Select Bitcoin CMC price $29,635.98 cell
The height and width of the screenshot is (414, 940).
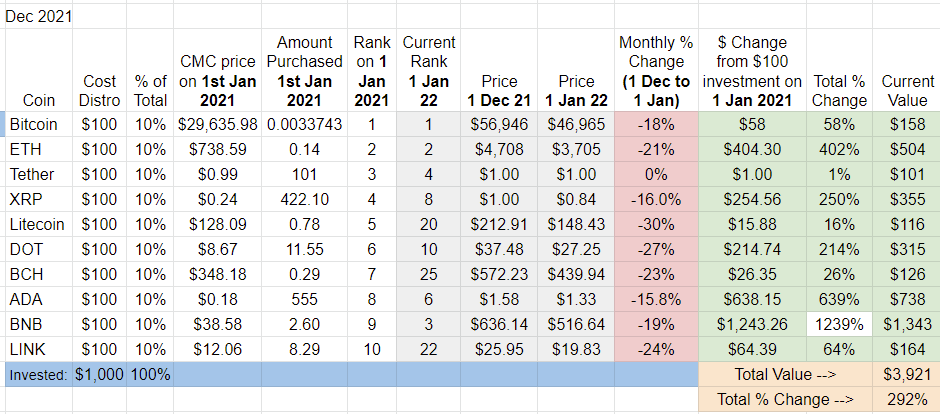tap(218, 124)
